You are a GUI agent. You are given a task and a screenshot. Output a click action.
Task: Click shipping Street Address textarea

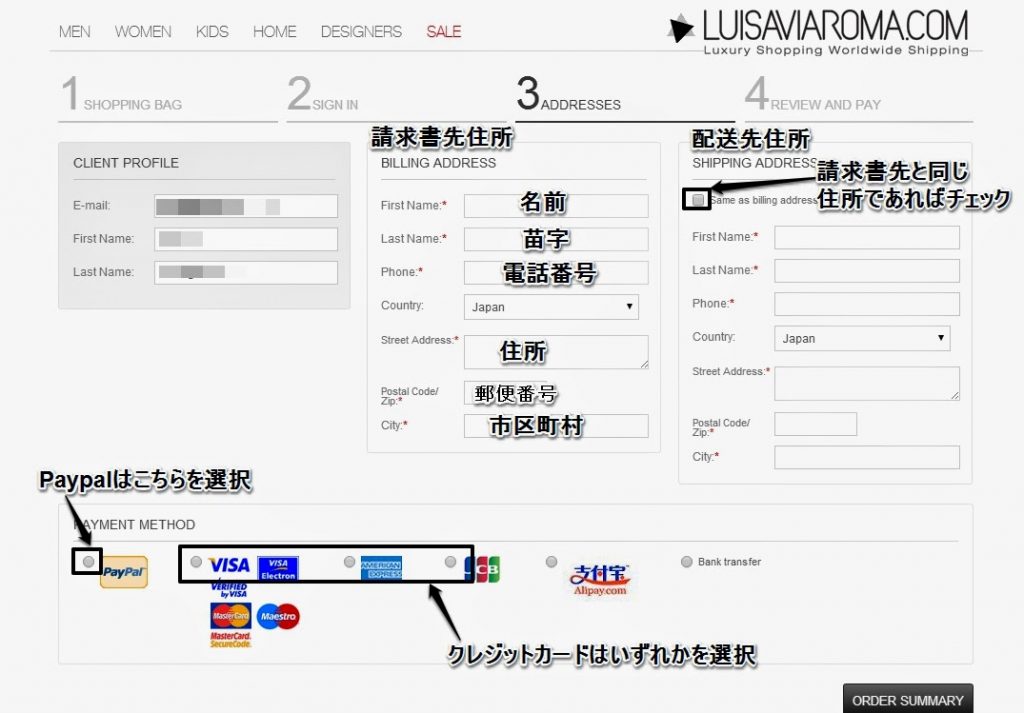[x=867, y=383]
